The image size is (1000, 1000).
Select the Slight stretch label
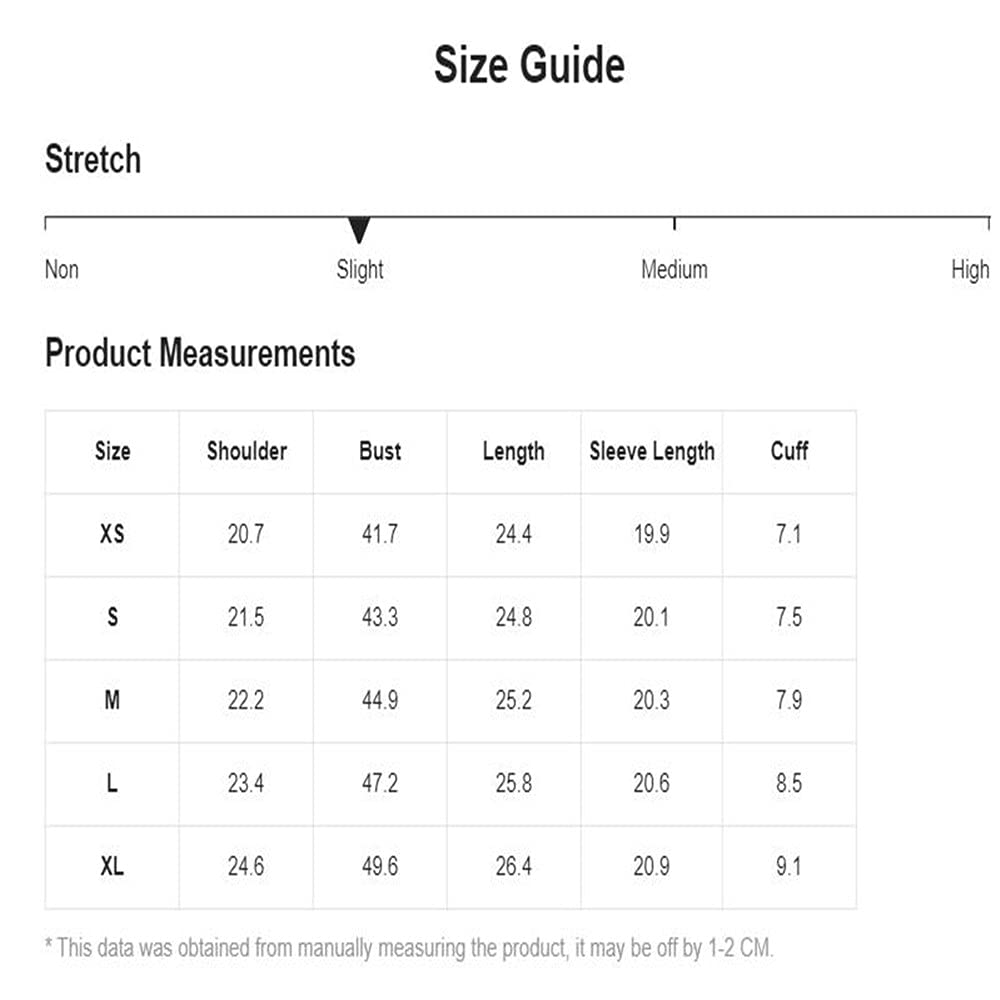[x=360, y=270]
